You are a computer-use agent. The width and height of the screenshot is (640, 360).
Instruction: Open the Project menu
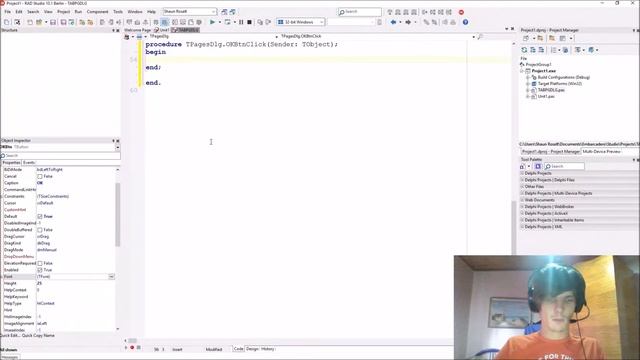[x=63, y=12]
